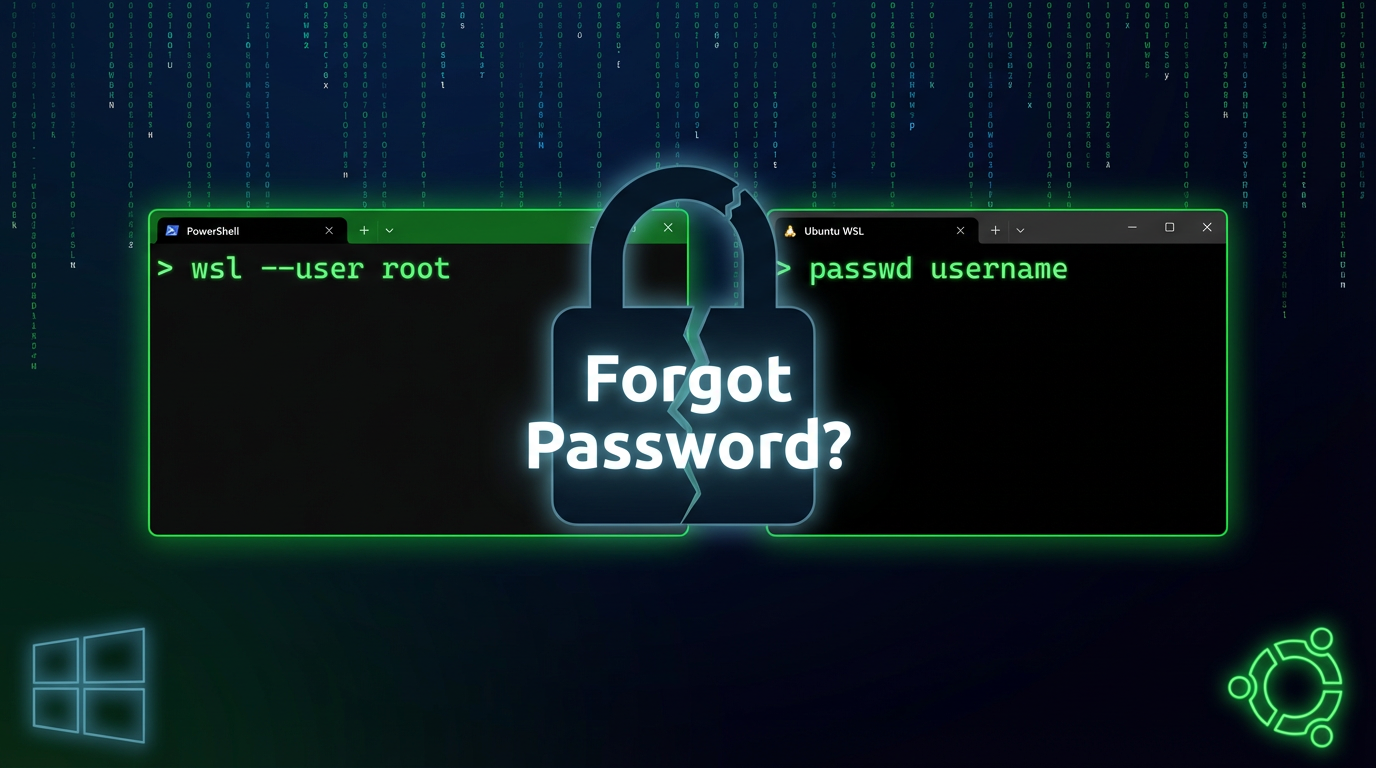Maximize the Ubuntu WSL window
1376x768 pixels.
coord(1169,228)
